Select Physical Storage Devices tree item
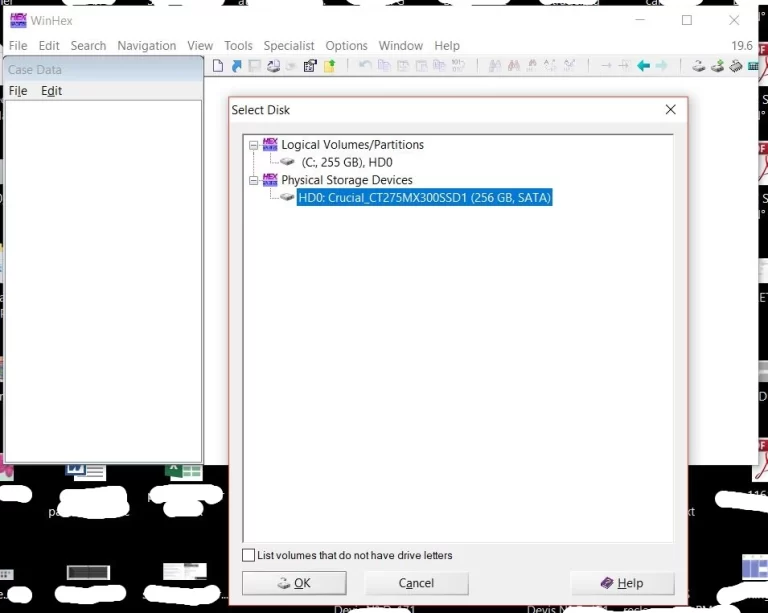 [347, 180]
